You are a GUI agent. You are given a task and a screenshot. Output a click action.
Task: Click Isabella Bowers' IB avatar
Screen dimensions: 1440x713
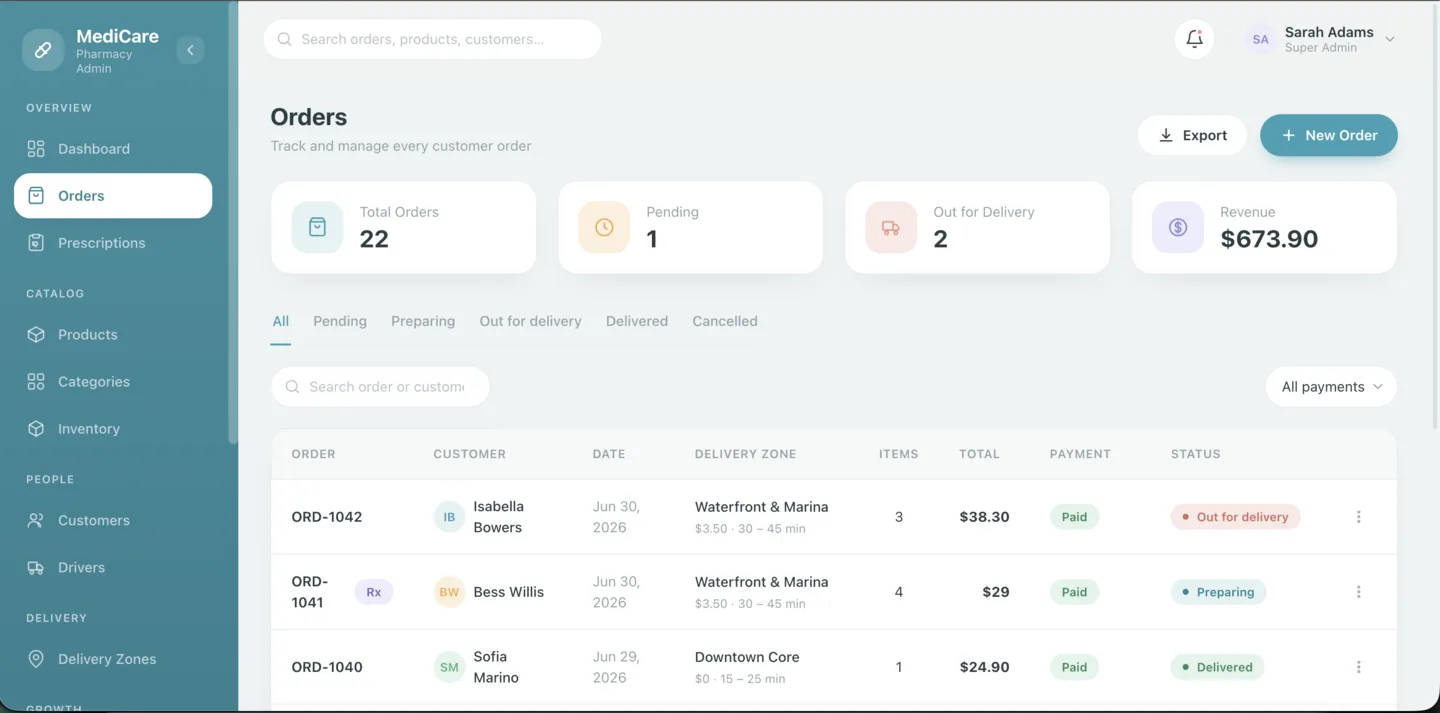click(449, 517)
